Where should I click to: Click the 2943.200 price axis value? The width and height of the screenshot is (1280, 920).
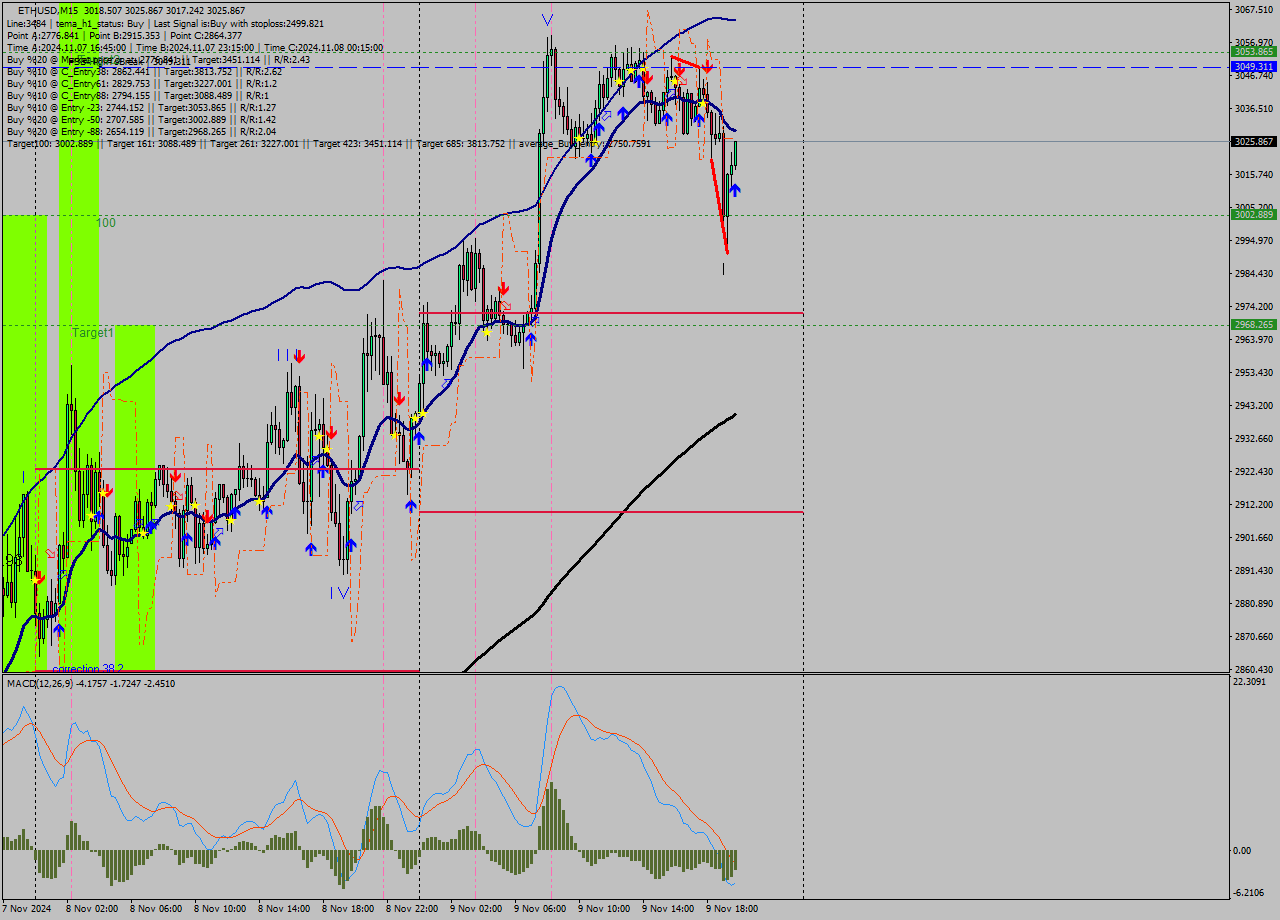click(x=1254, y=405)
